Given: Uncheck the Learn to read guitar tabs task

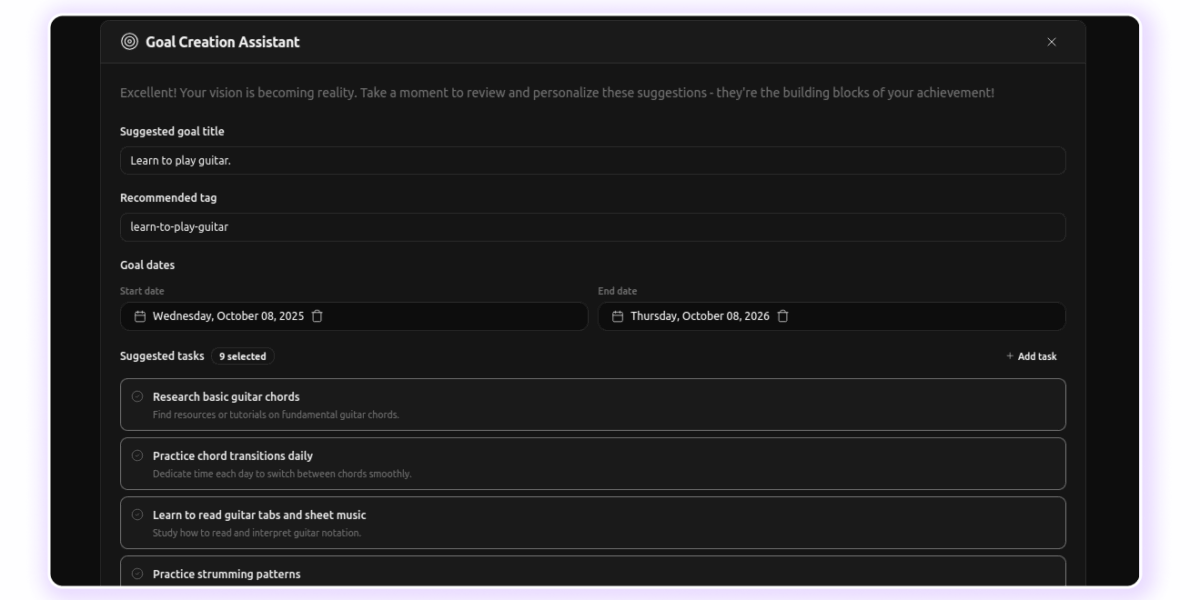Looking at the screenshot, I should 138,515.
